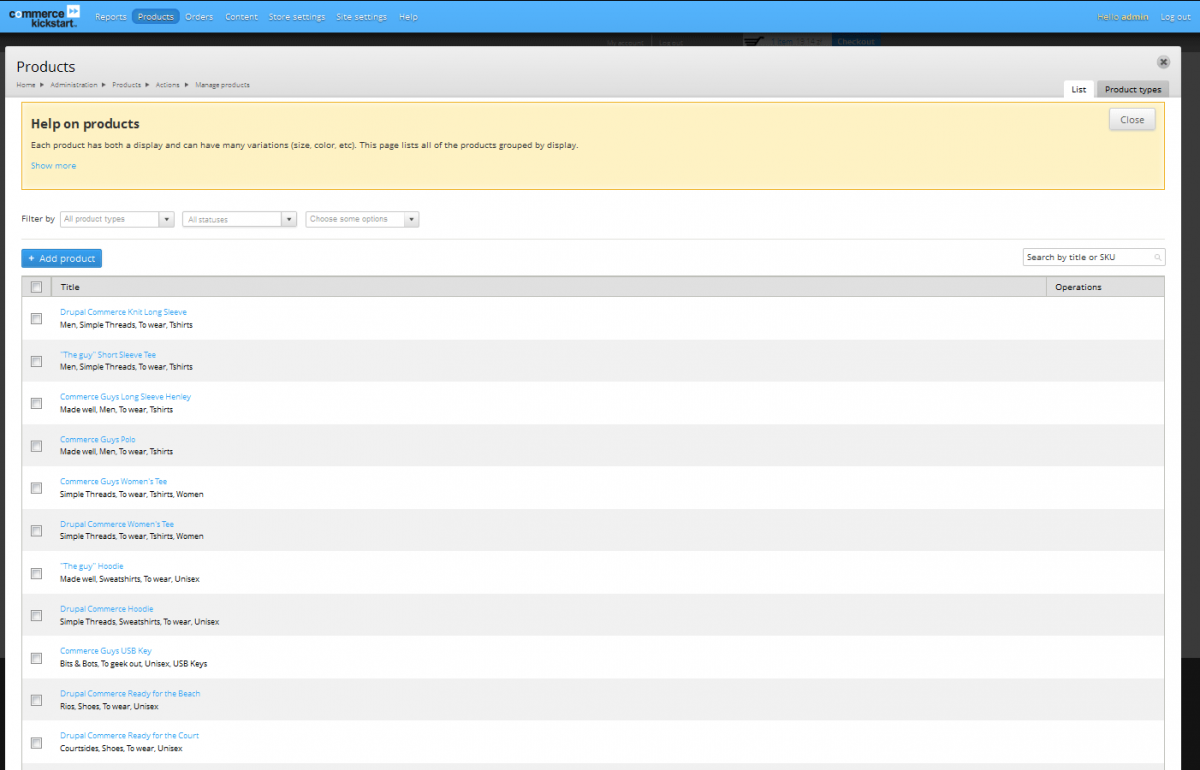Click the Commerce Kickstart logo

[x=44, y=16]
